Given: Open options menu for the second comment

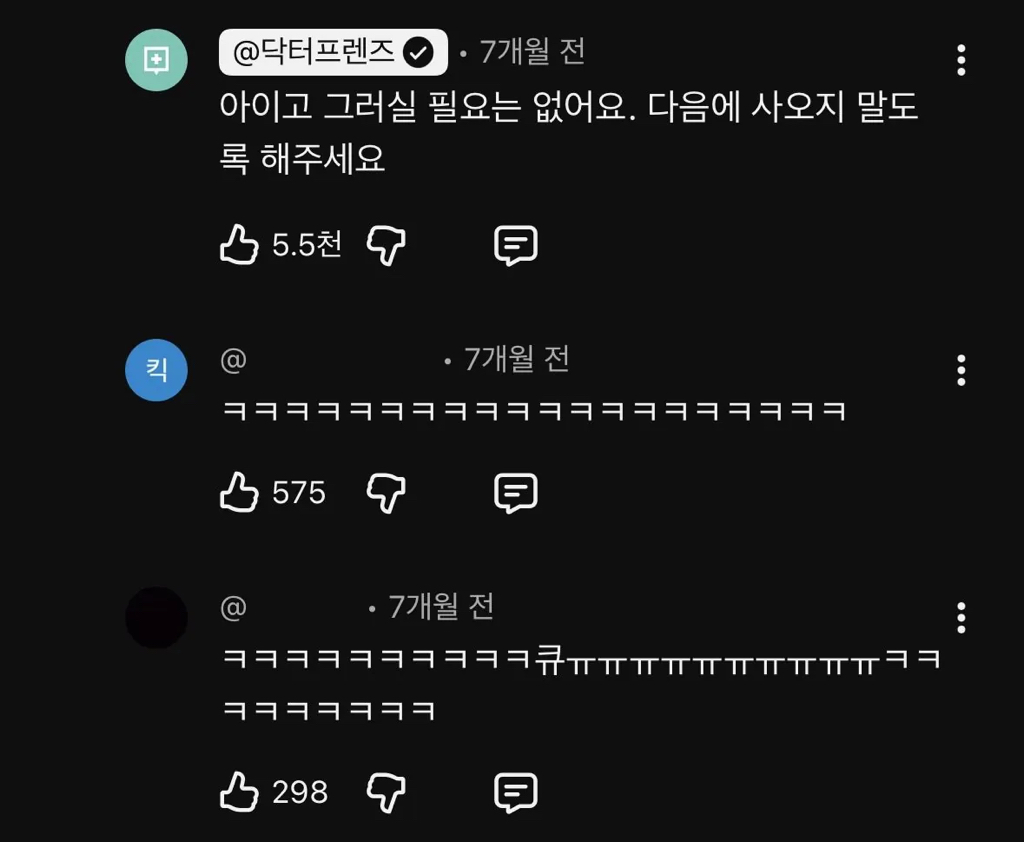Looking at the screenshot, I should [x=960, y=371].
